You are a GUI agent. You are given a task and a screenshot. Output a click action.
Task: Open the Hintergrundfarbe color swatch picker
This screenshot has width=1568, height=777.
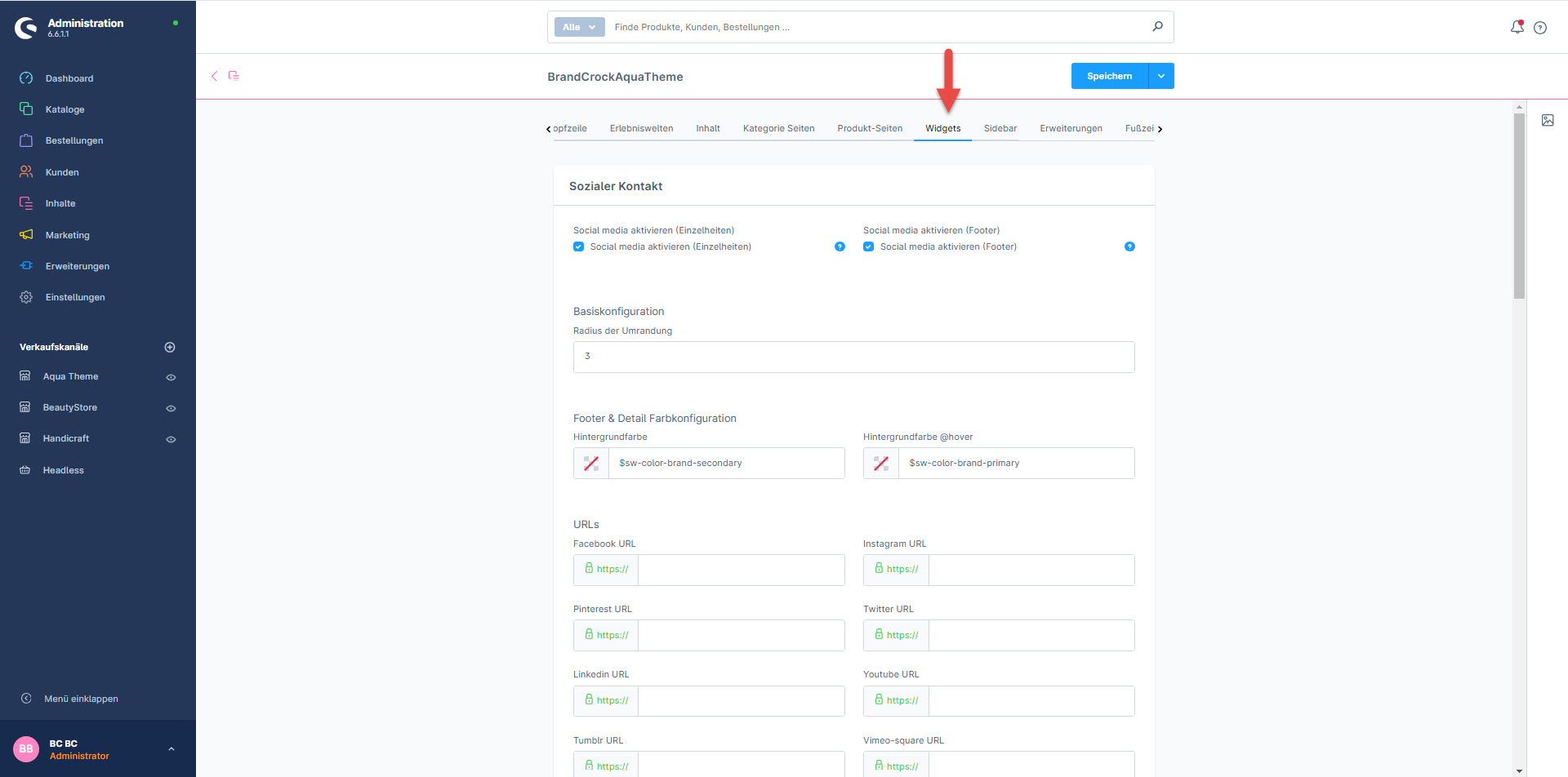591,464
